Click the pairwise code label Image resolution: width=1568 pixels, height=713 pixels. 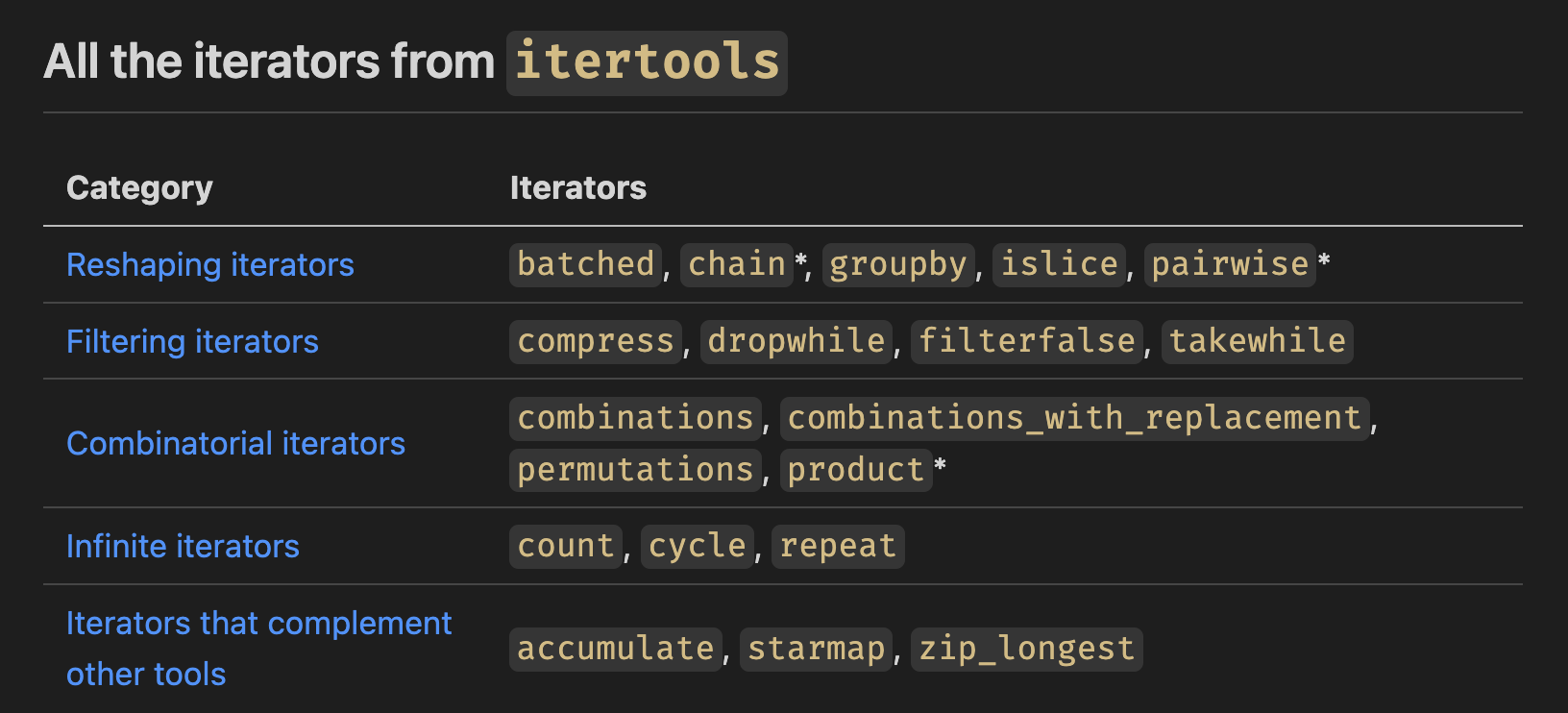pyautogui.click(x=1230, y=264)
